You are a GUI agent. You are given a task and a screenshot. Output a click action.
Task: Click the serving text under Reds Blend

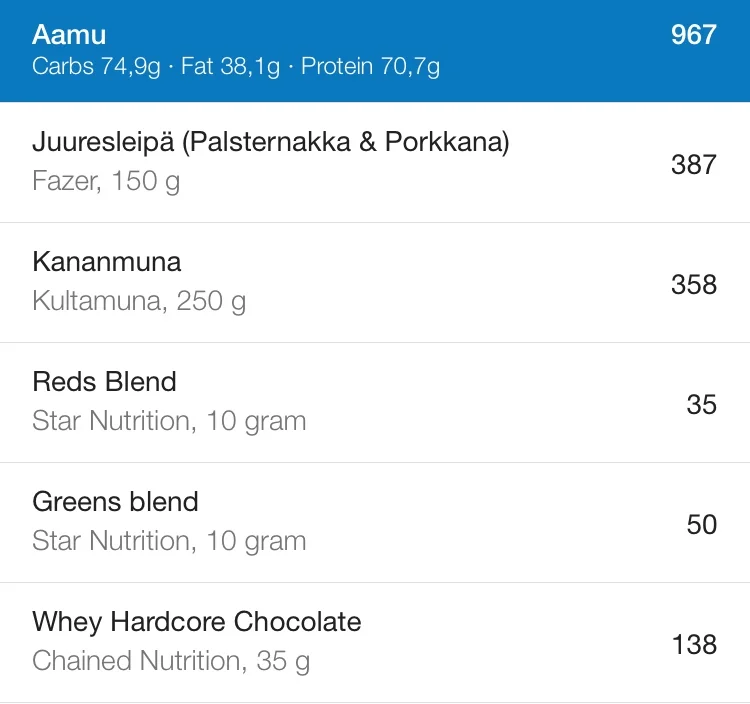[x=169, y=421]
